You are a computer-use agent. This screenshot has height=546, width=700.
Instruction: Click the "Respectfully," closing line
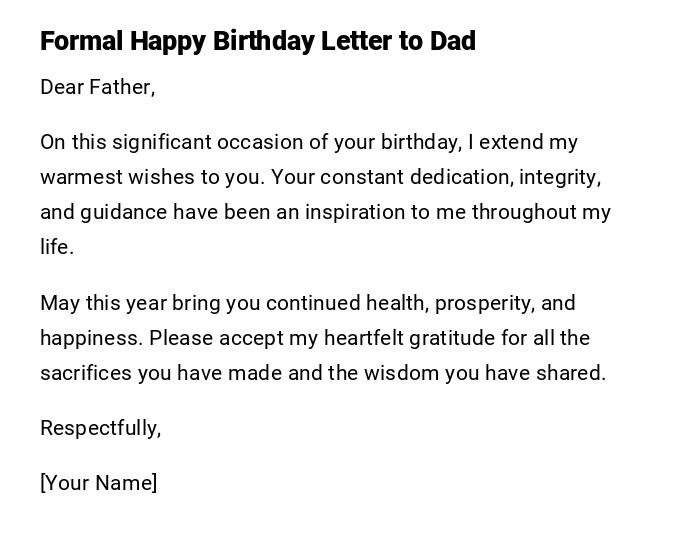[x=100, y=428]
